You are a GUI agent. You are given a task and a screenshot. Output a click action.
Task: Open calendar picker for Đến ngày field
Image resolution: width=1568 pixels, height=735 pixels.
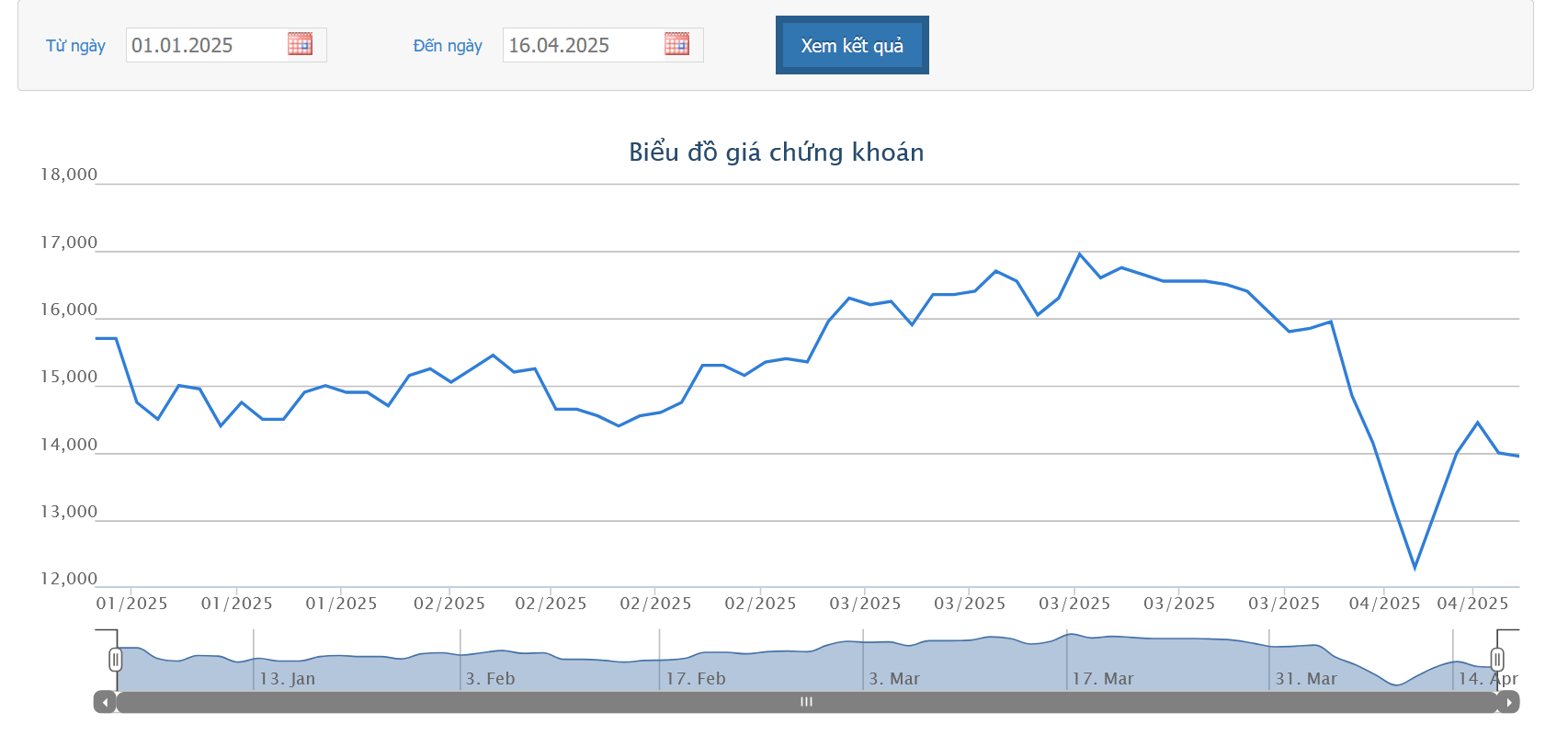click(x=676, y=44)
